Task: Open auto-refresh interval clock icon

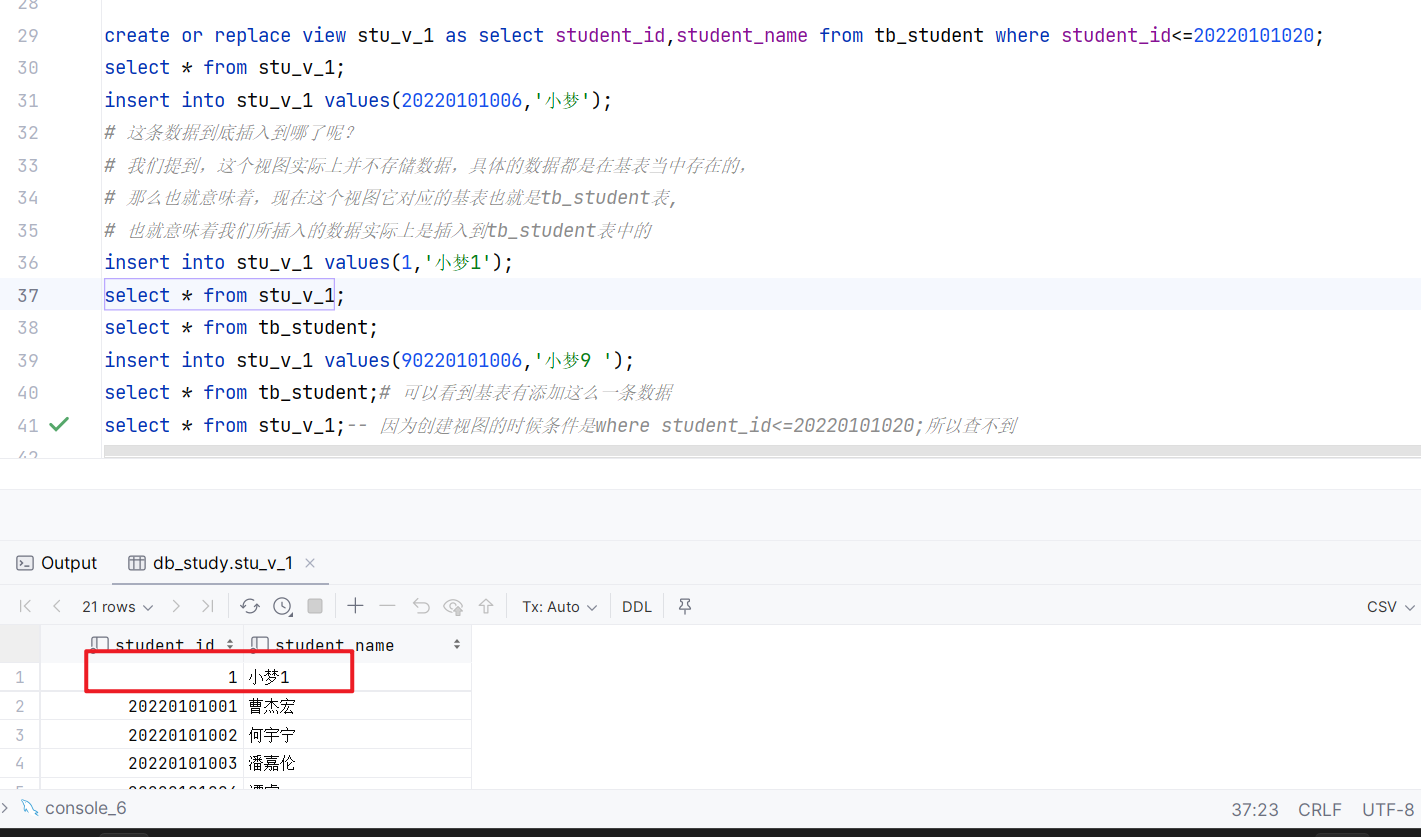Action: [x=282, y=606]
